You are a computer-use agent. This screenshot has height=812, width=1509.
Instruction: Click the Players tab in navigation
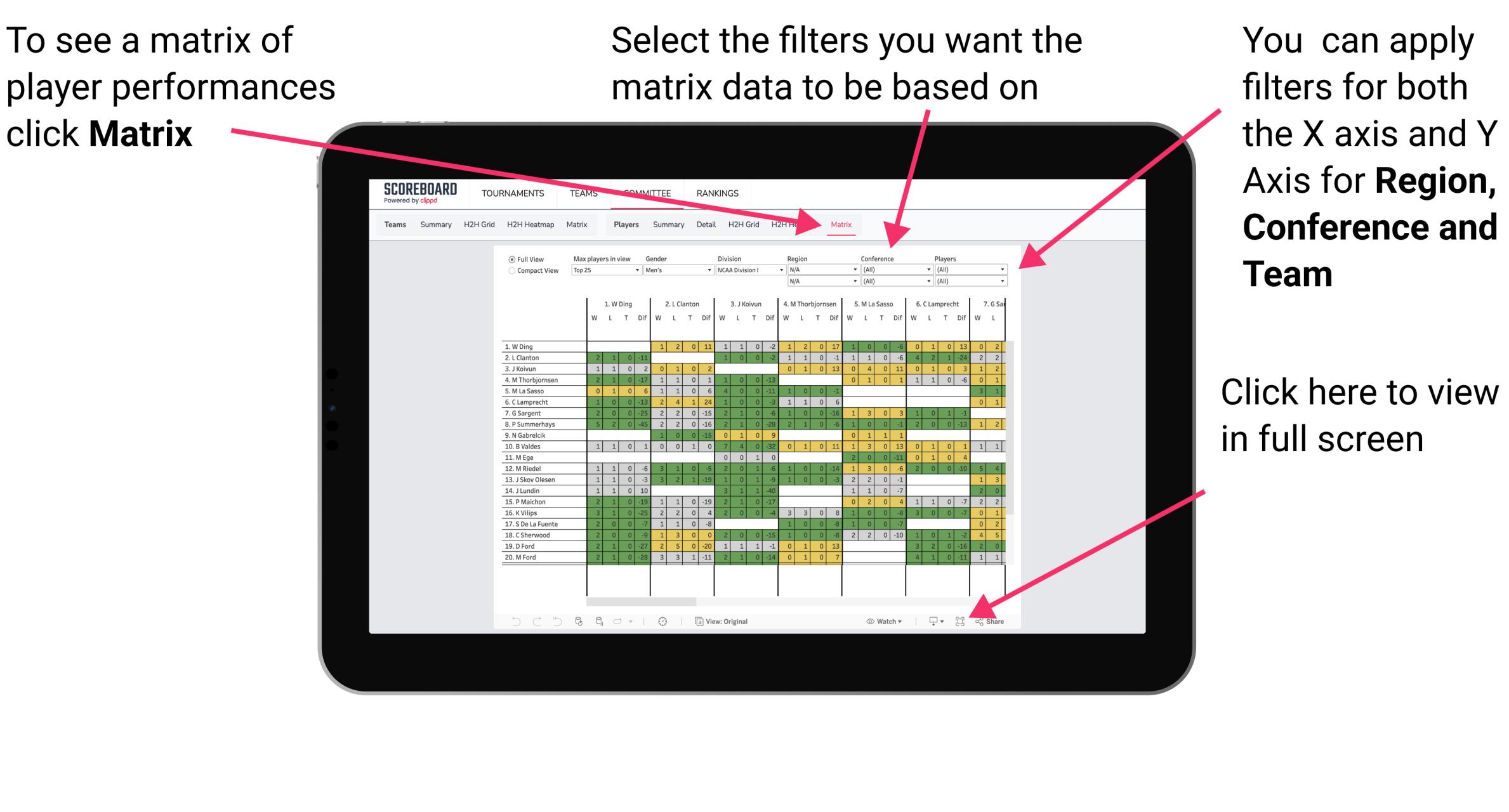point(623,225)
